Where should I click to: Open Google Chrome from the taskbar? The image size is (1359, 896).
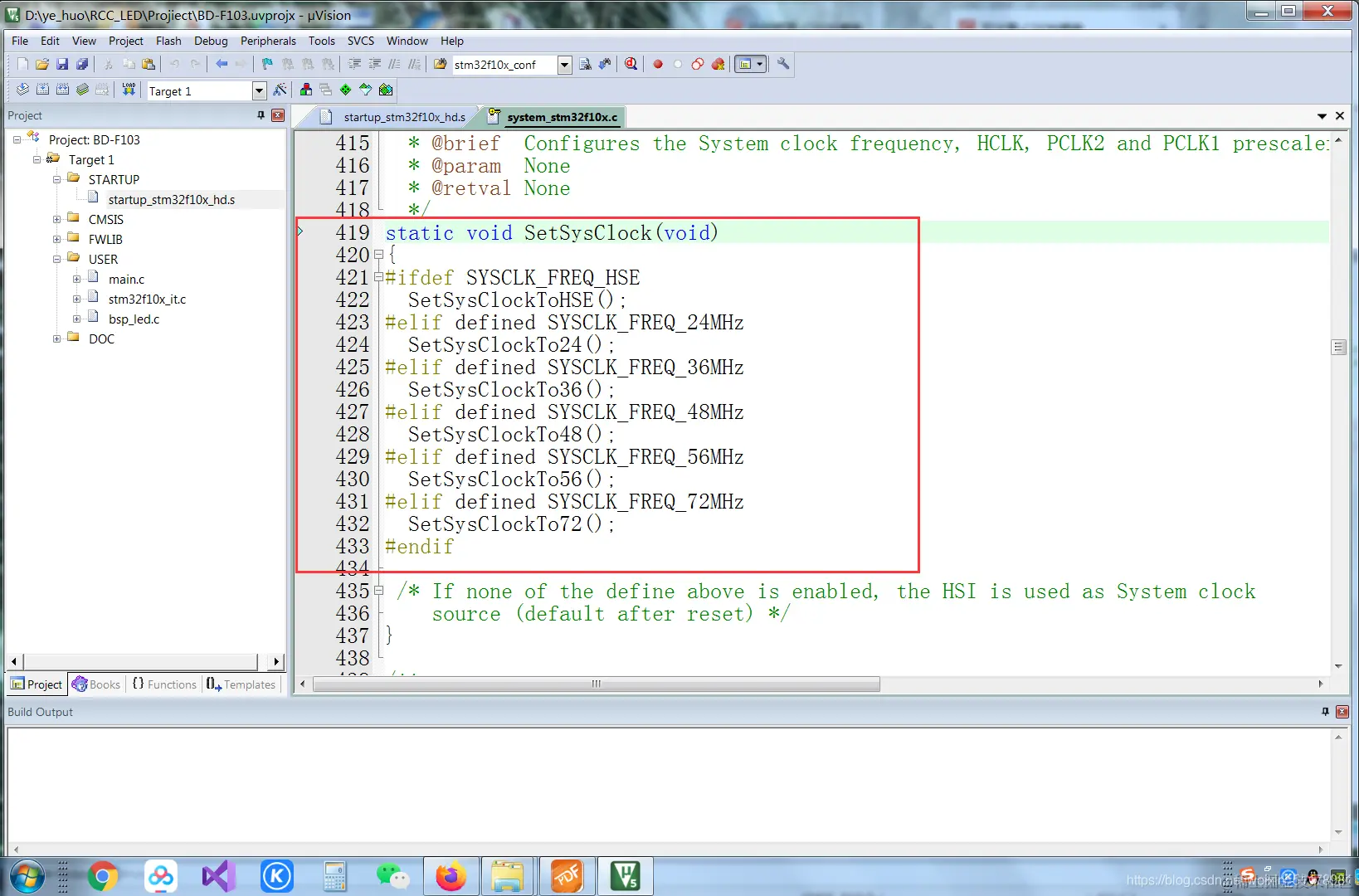103,876
